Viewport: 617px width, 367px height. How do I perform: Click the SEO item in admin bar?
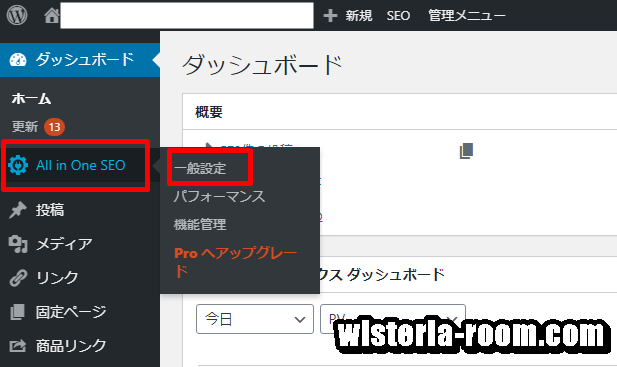398,16
